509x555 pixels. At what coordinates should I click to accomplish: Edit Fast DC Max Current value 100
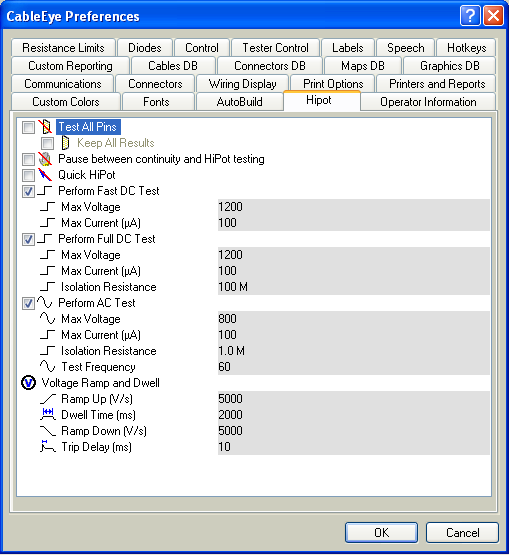[354, 223]
